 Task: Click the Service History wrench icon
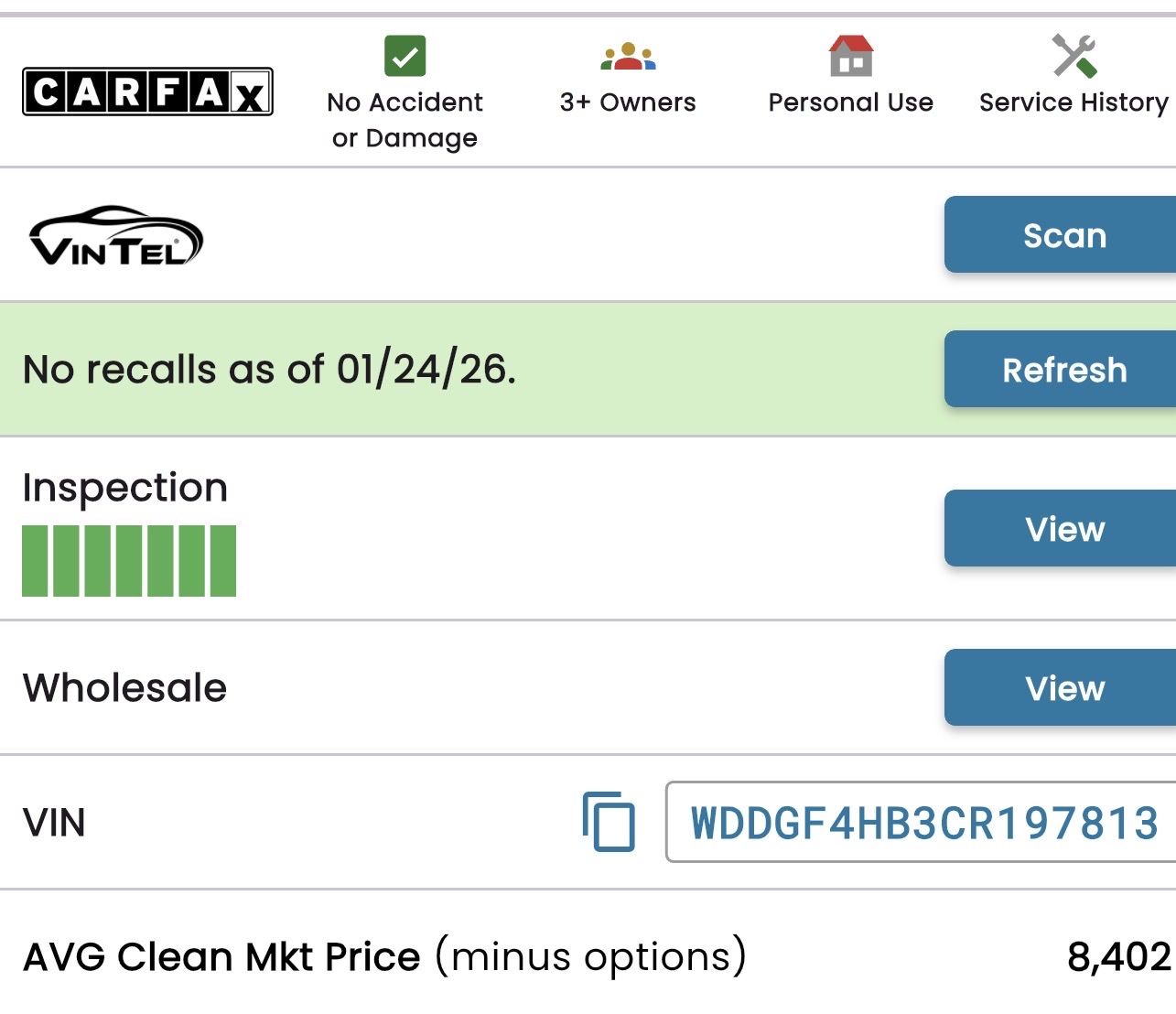[x=1074, y=56]
